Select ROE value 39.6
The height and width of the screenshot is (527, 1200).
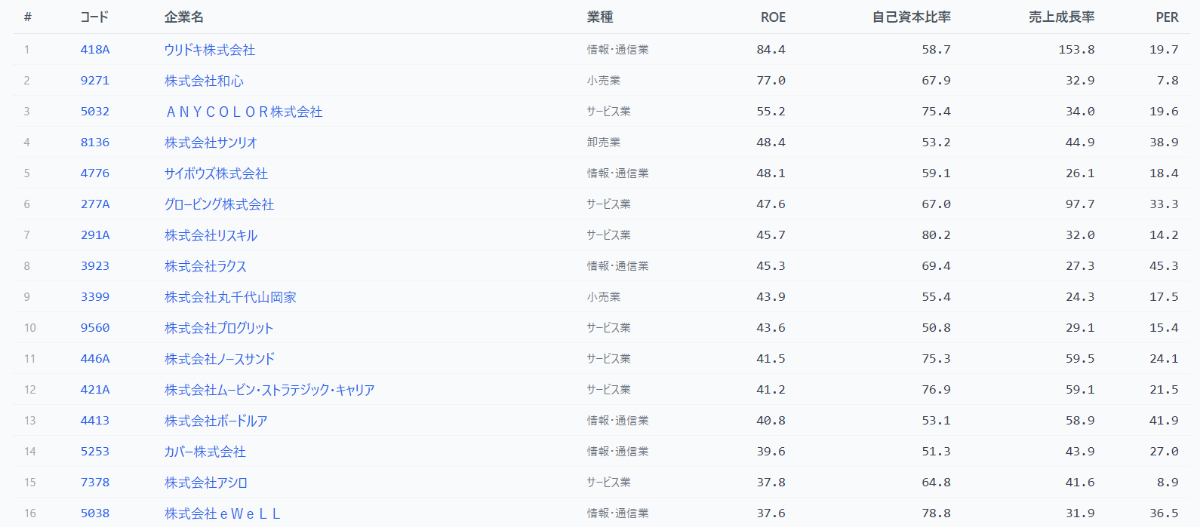click(x=771, y=452)
